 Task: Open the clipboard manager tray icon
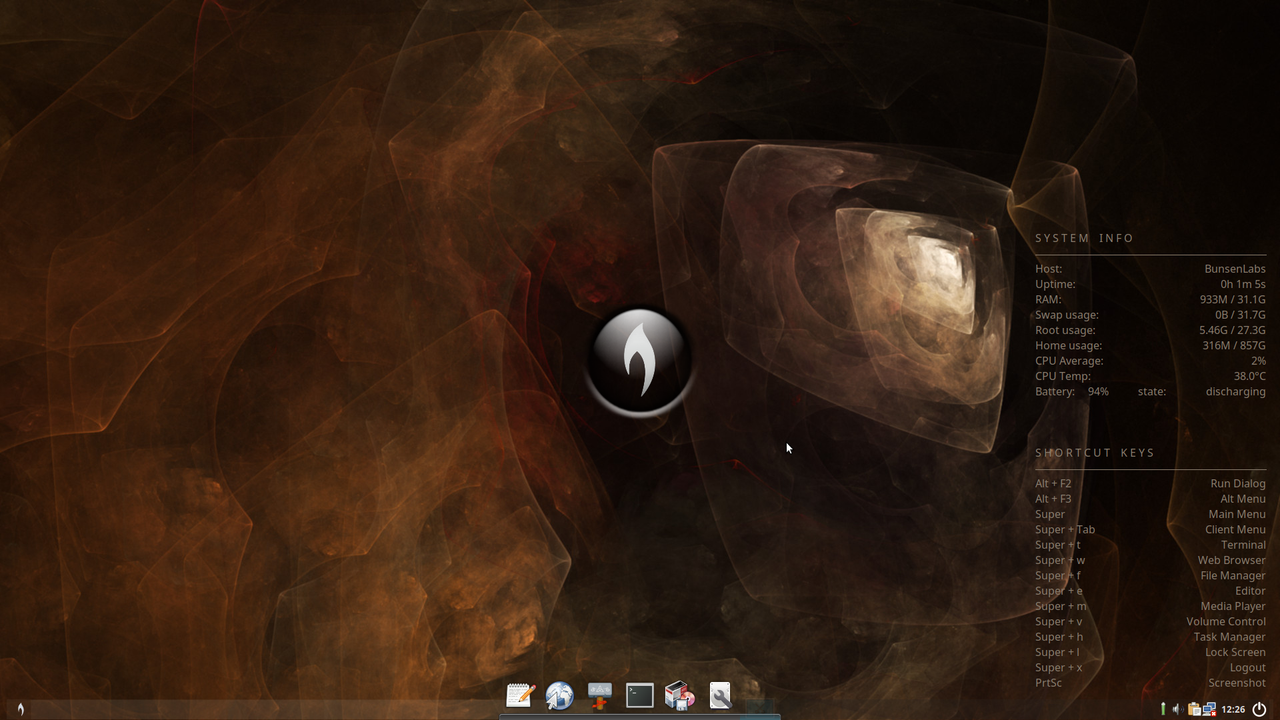pos(1194,709)
